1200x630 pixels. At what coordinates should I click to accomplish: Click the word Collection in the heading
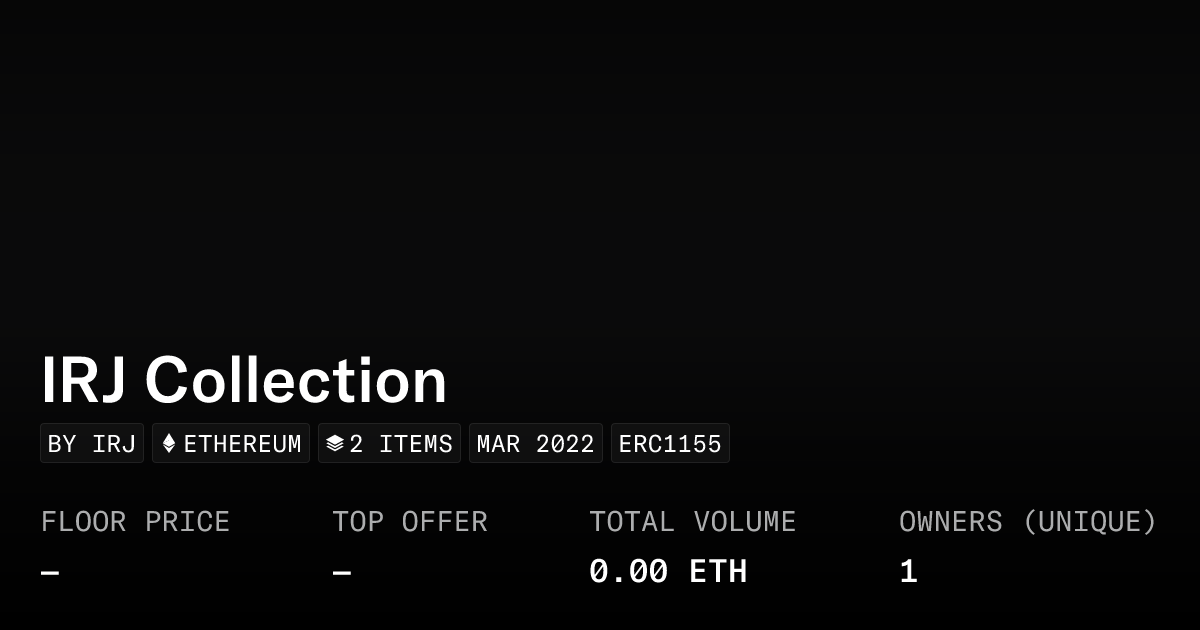point(296,381)
